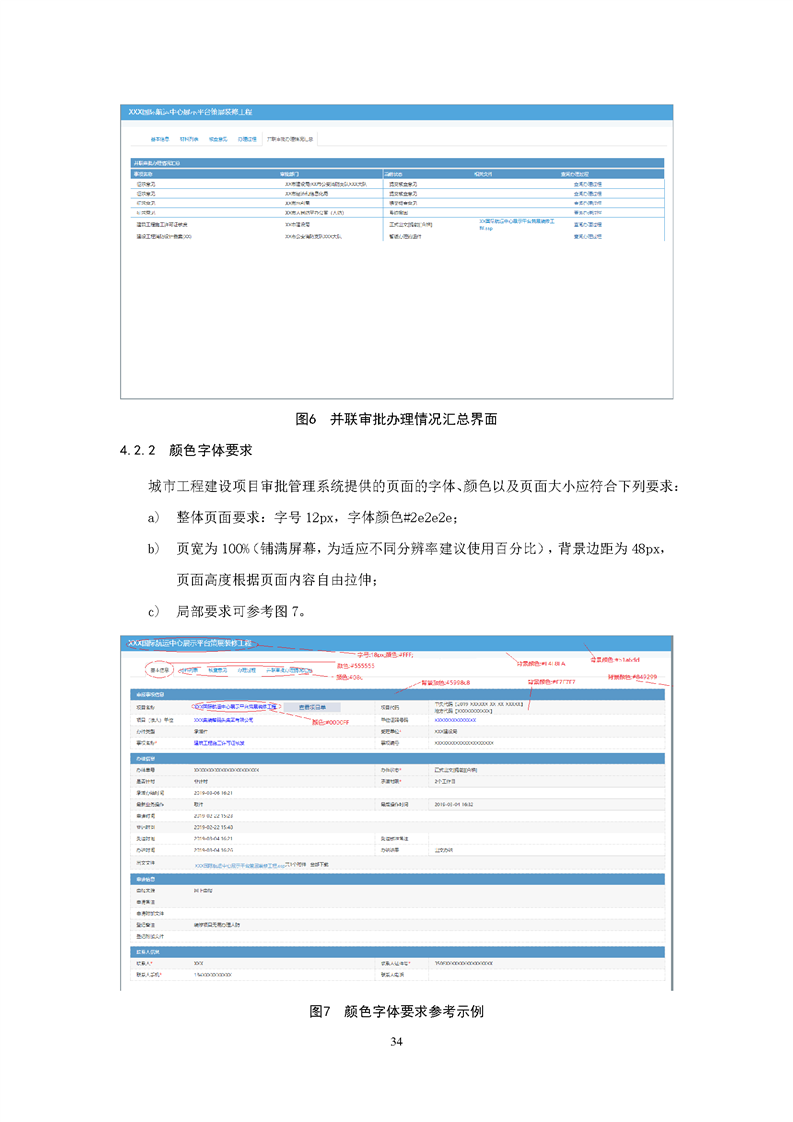Click 查看办理过程 link in first table row

click(x=587, y=184)
